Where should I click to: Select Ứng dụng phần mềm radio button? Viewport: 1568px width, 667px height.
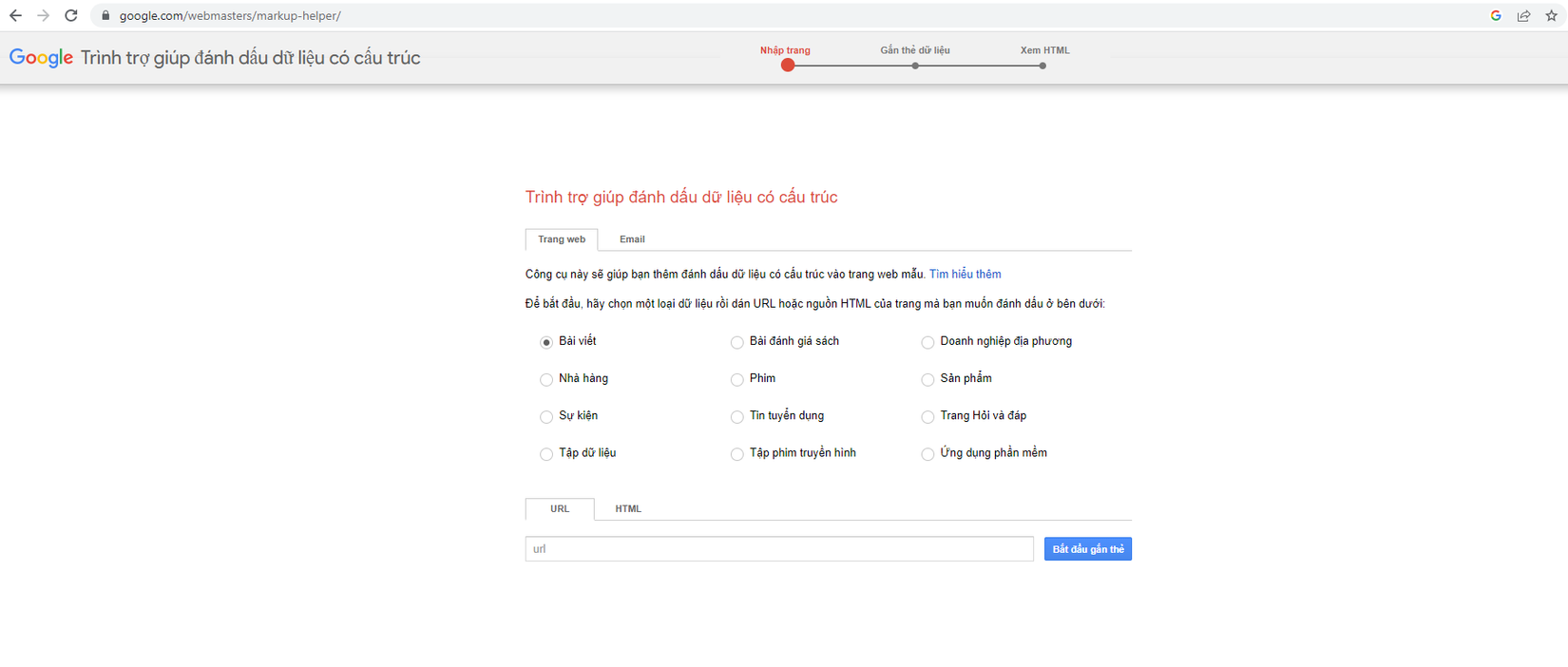927,454
